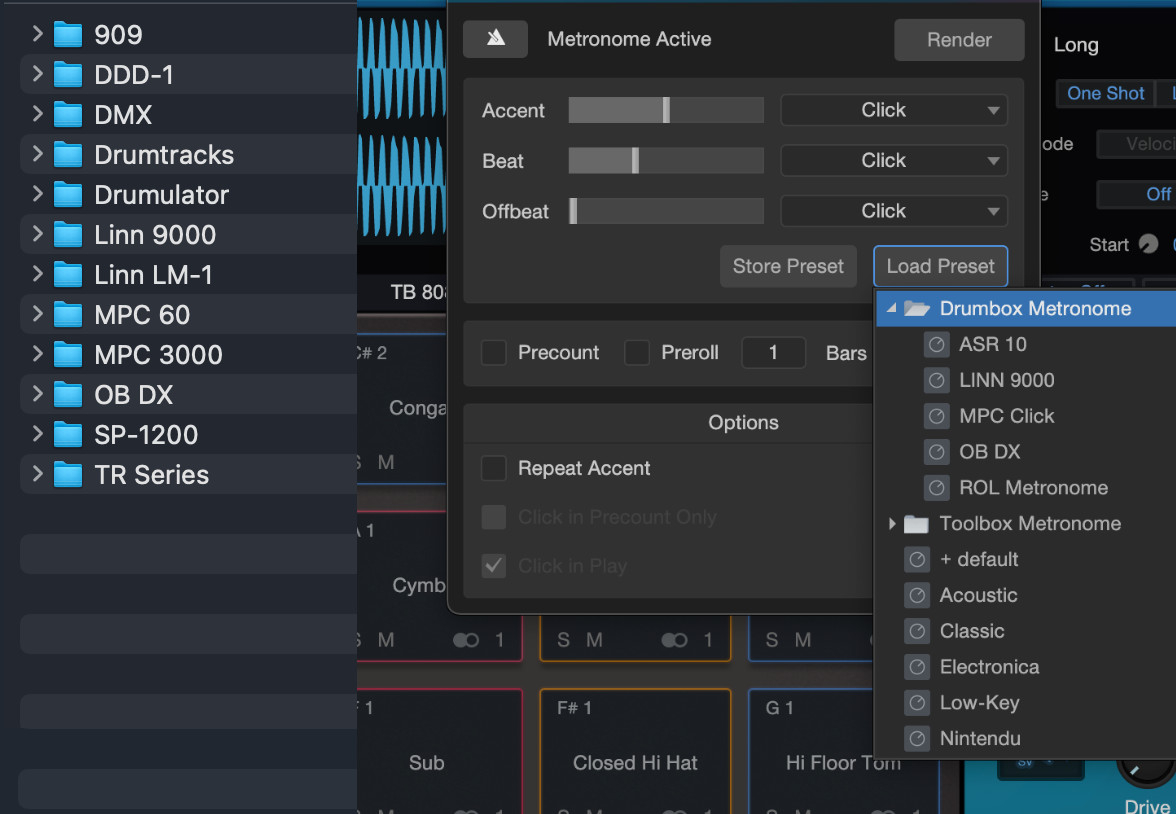Click the preset icon beside + default
The height and width of the screenshot is (814, 1176).
[x=916, y=559]
